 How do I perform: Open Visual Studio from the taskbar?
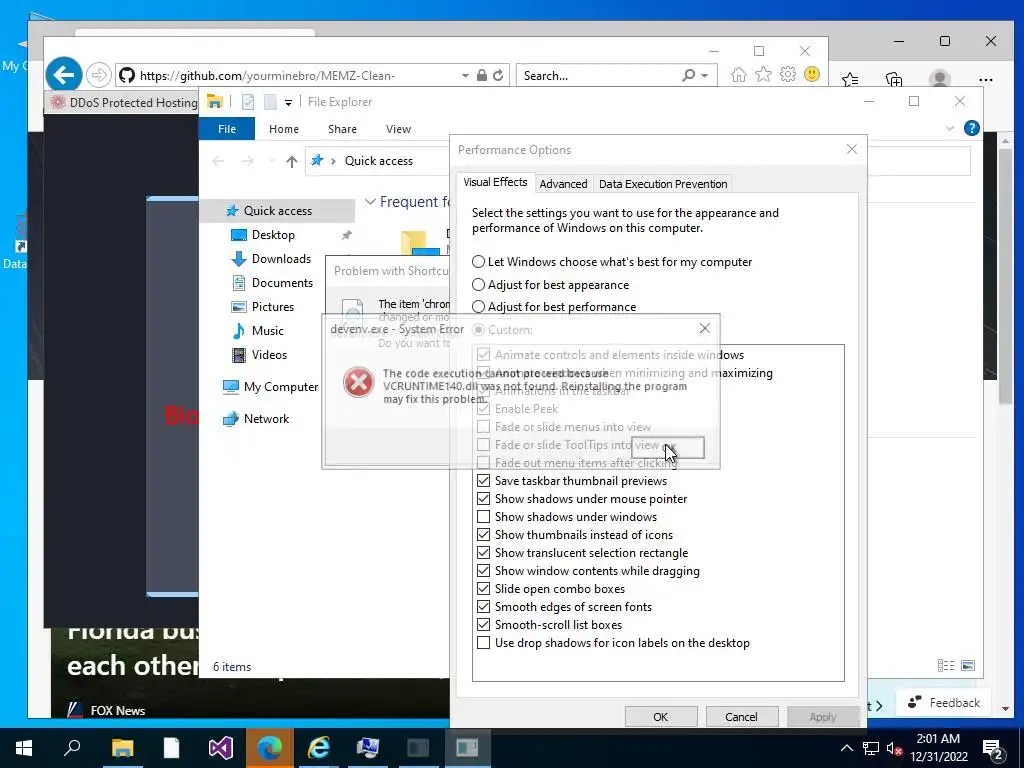(221, 748)
